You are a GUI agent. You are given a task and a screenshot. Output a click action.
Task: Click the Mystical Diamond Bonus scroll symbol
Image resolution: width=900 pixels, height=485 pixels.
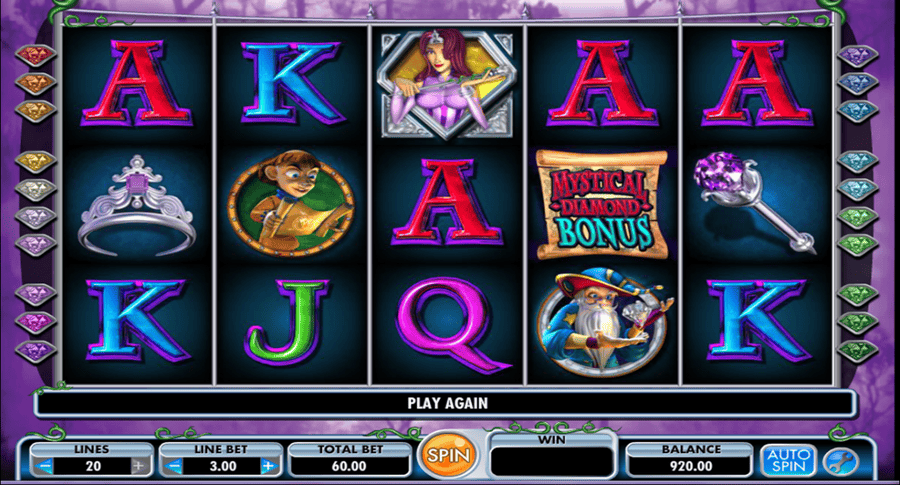pyautogui.click(x=602, y=204)
